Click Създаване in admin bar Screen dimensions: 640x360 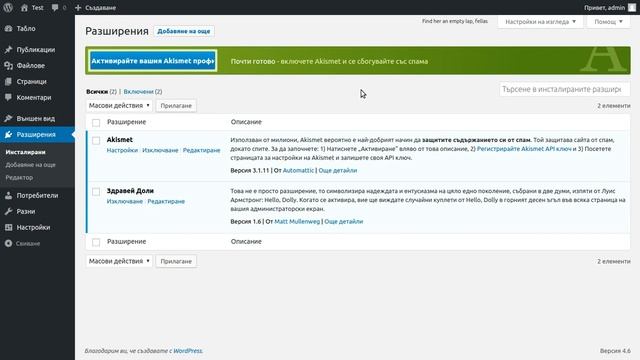tap(100, 7)
